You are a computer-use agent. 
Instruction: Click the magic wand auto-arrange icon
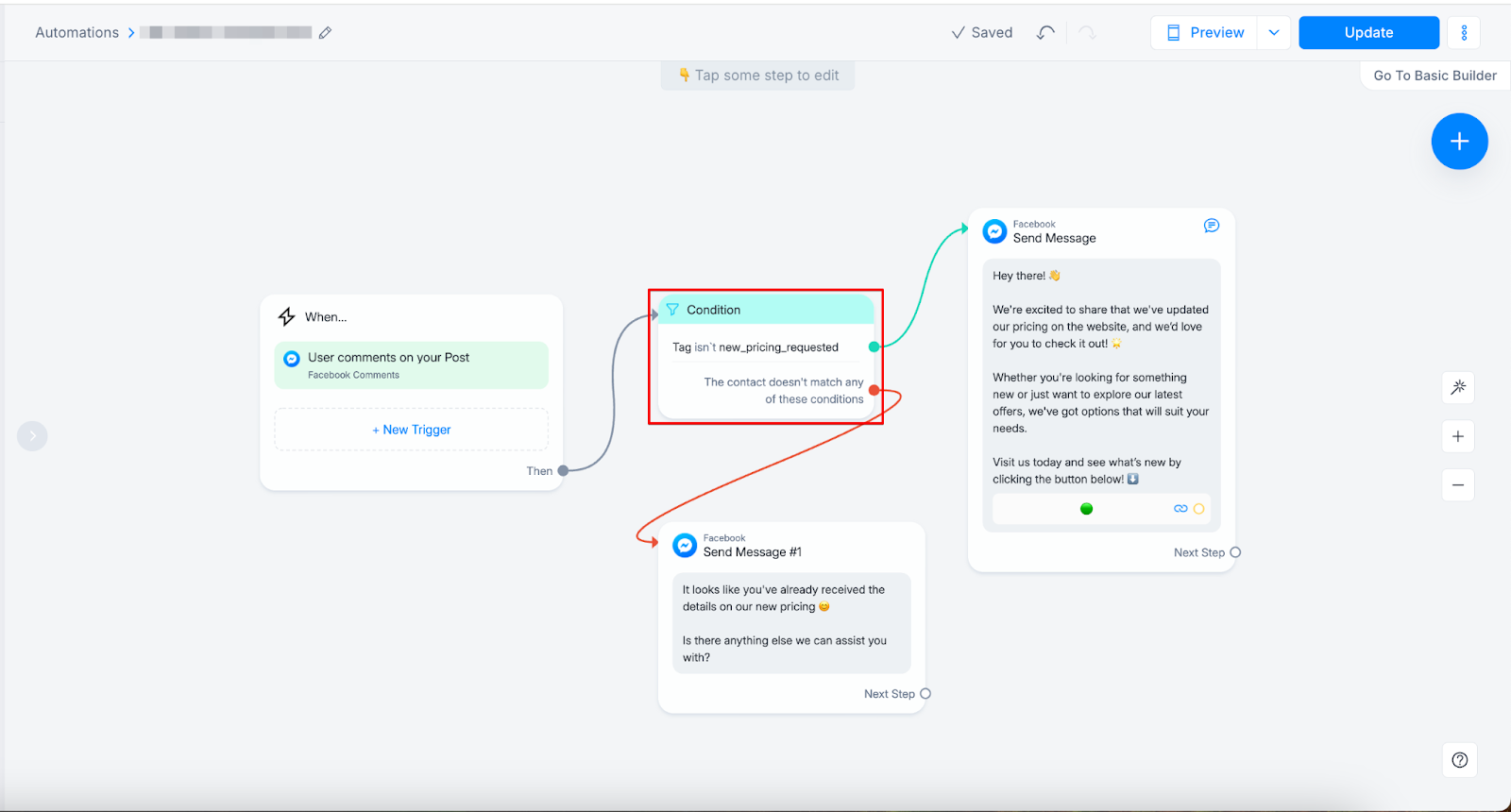tap(1458, 387)
